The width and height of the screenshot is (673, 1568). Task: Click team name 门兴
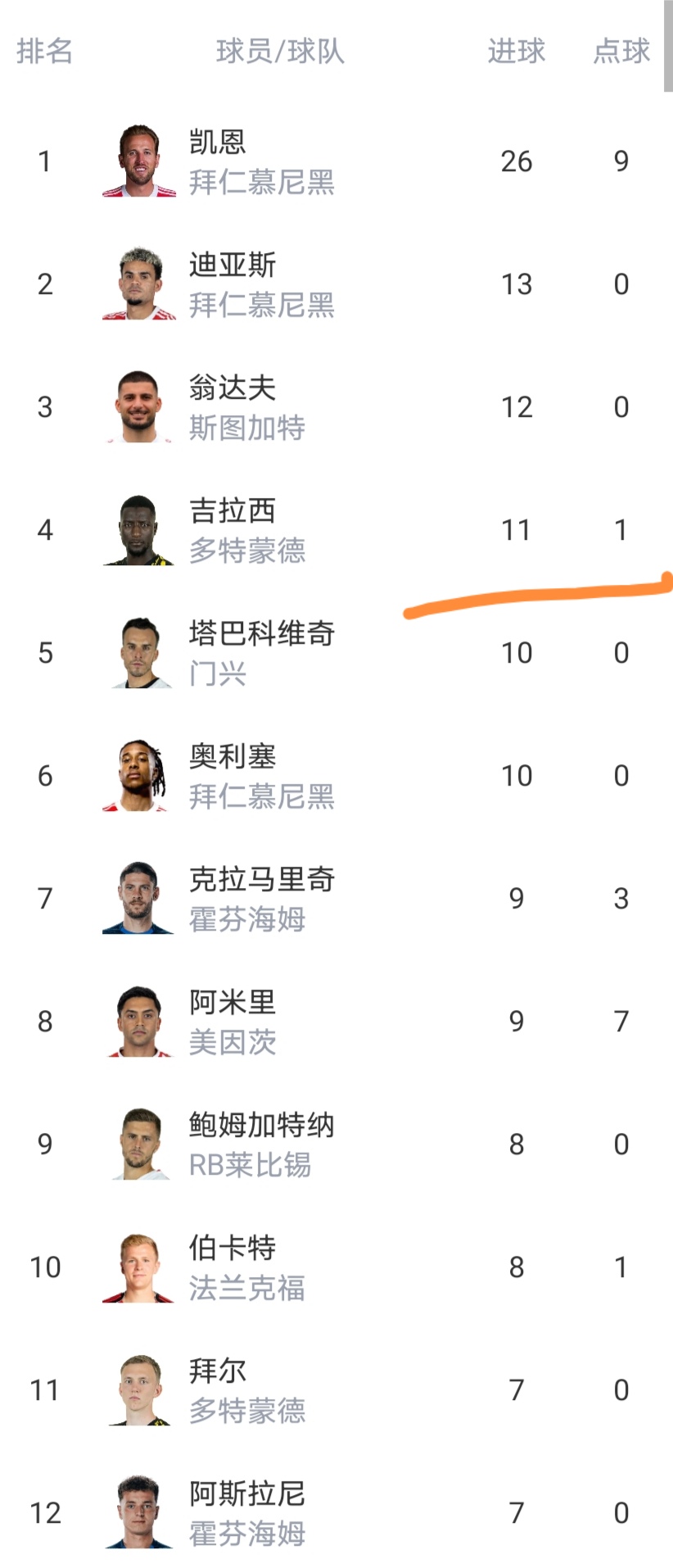coord(217,673)
